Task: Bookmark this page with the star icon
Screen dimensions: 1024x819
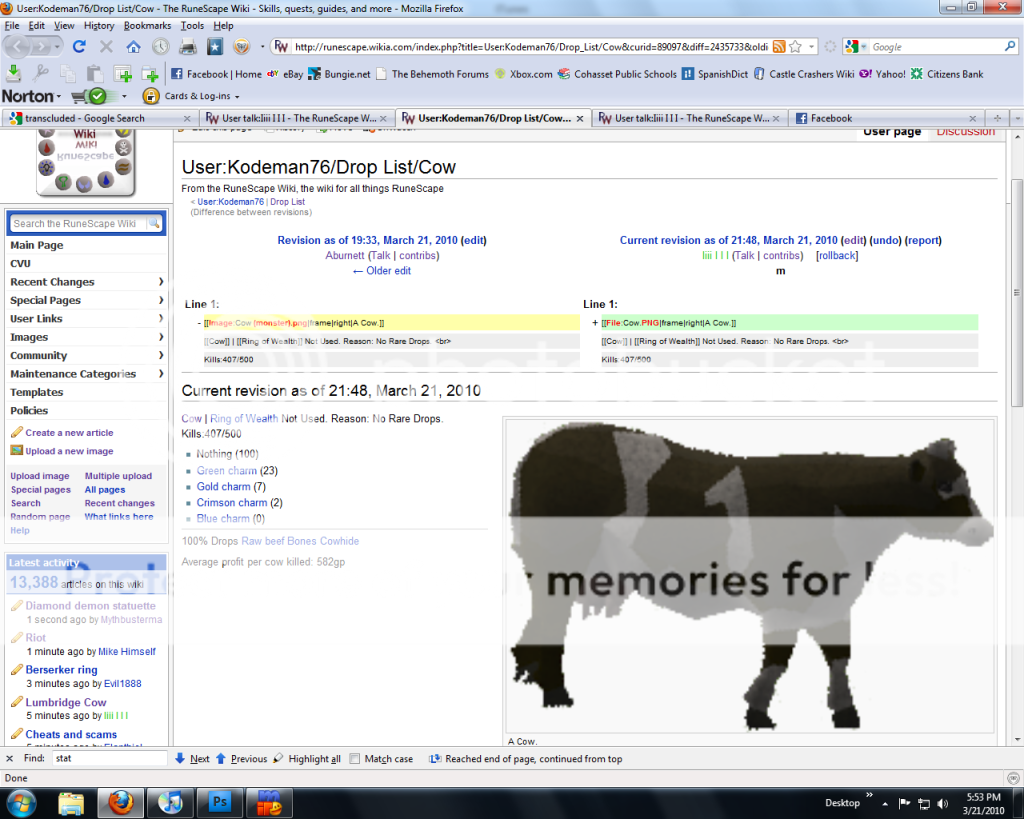Action: point(796,47)
